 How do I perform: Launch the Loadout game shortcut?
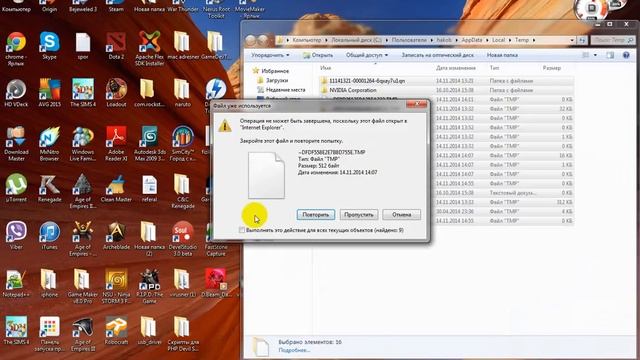tap(116, 93)
